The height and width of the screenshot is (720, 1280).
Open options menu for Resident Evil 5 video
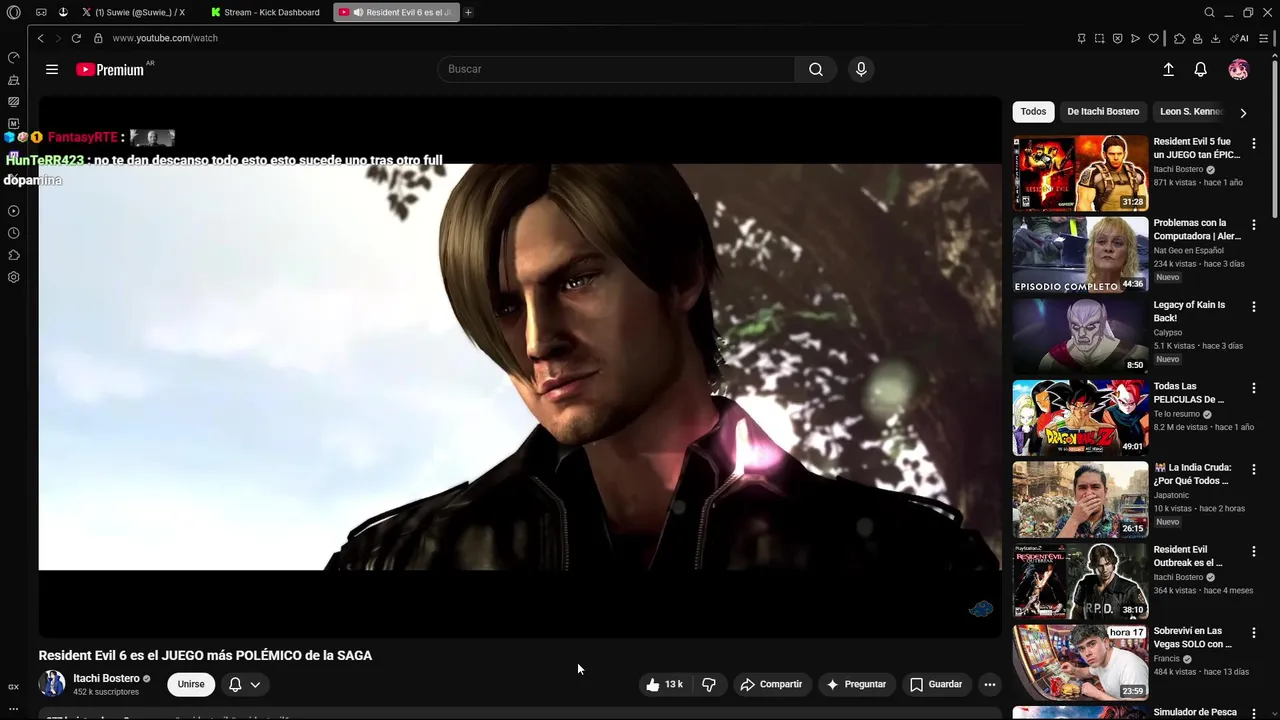click(1253, 144)
